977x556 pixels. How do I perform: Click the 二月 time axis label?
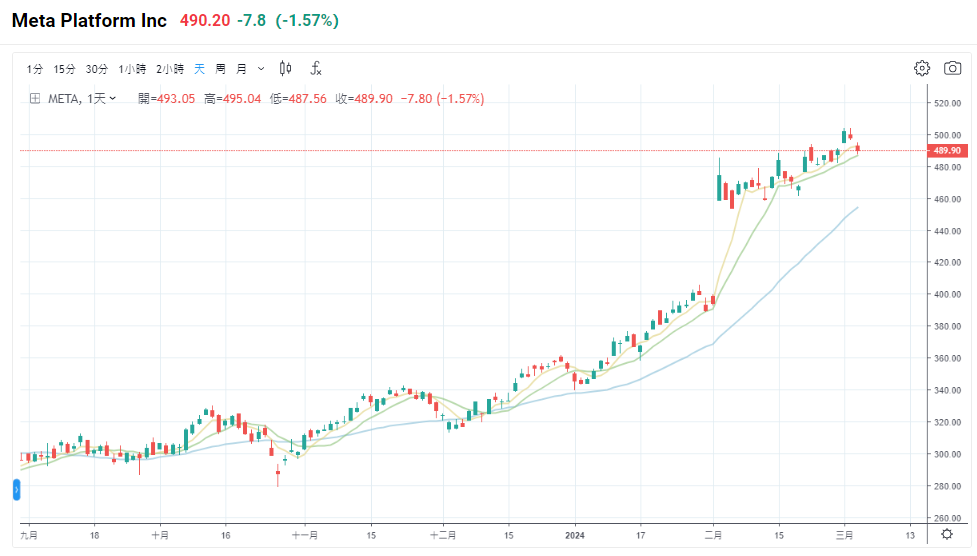[x=713, y=535]
